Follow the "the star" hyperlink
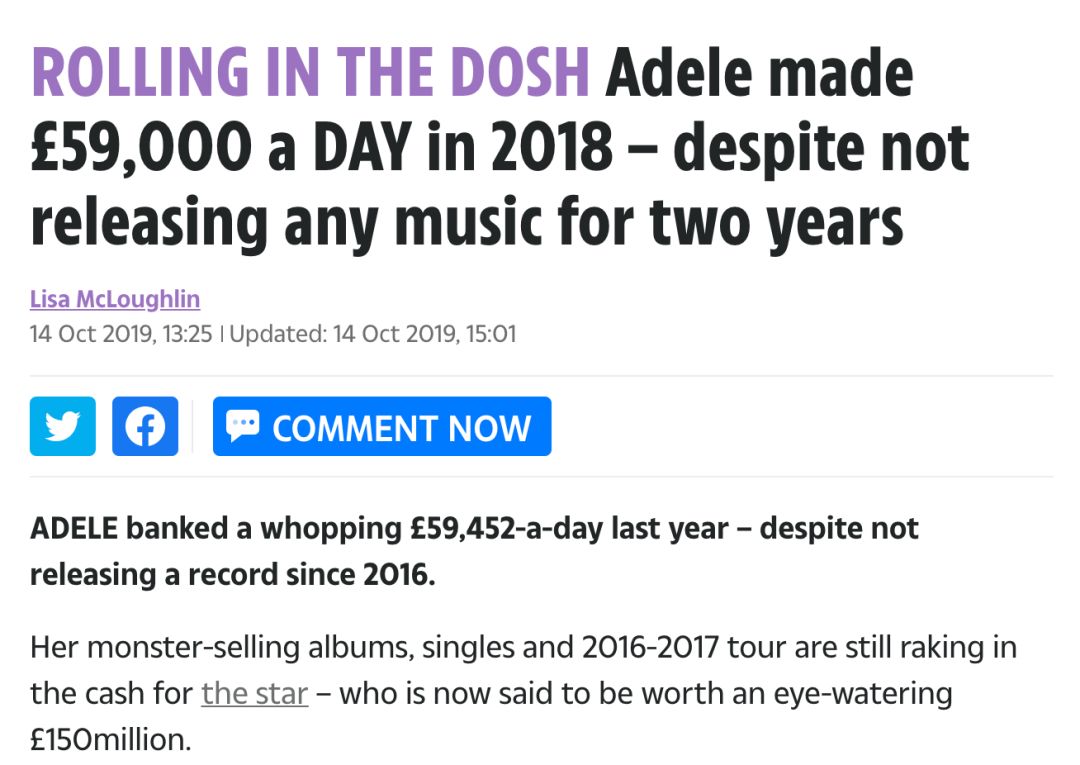This screenshot has height=765, width=1080. click(255, 693)
